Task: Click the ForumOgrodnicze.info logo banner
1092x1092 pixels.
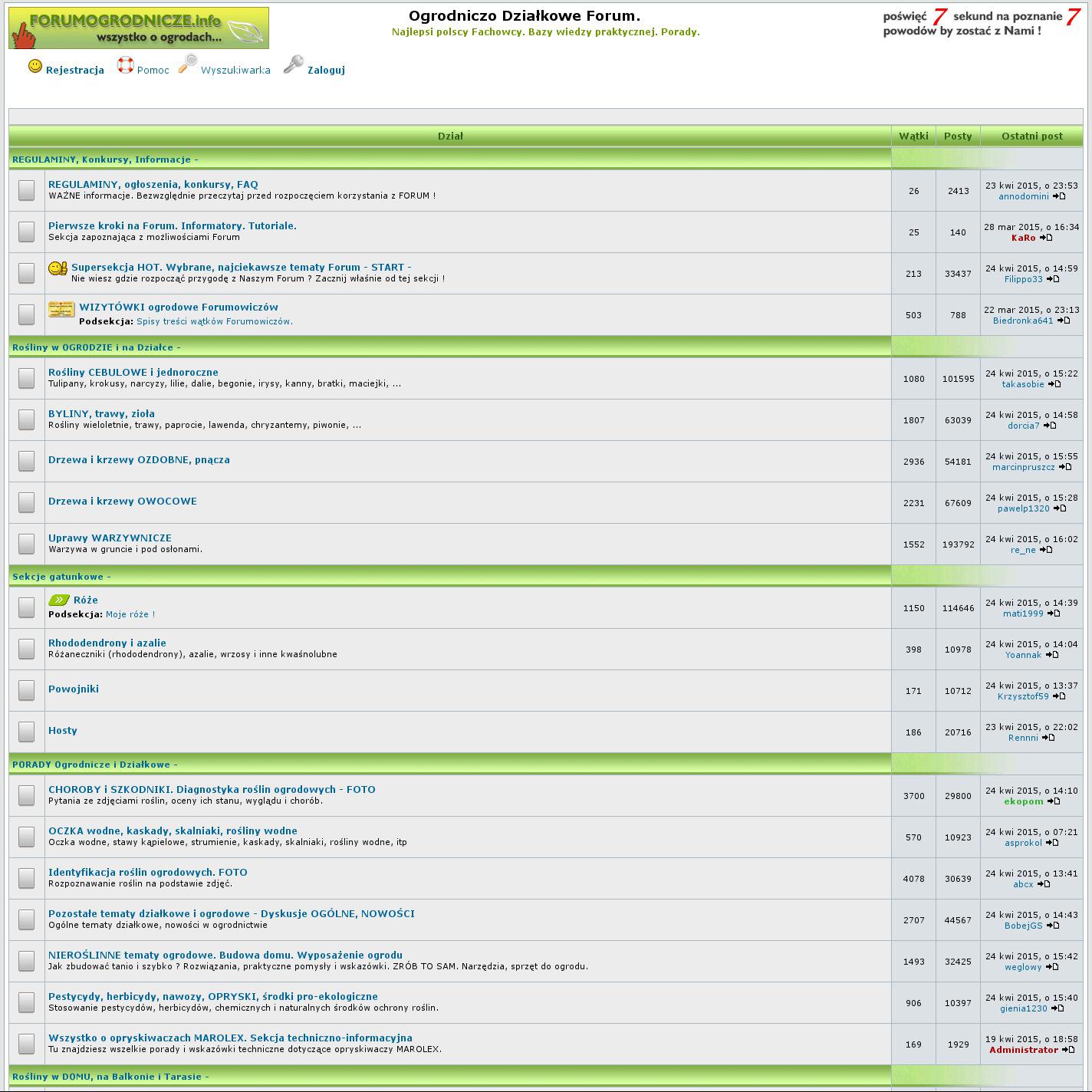Action: point(139,28)
